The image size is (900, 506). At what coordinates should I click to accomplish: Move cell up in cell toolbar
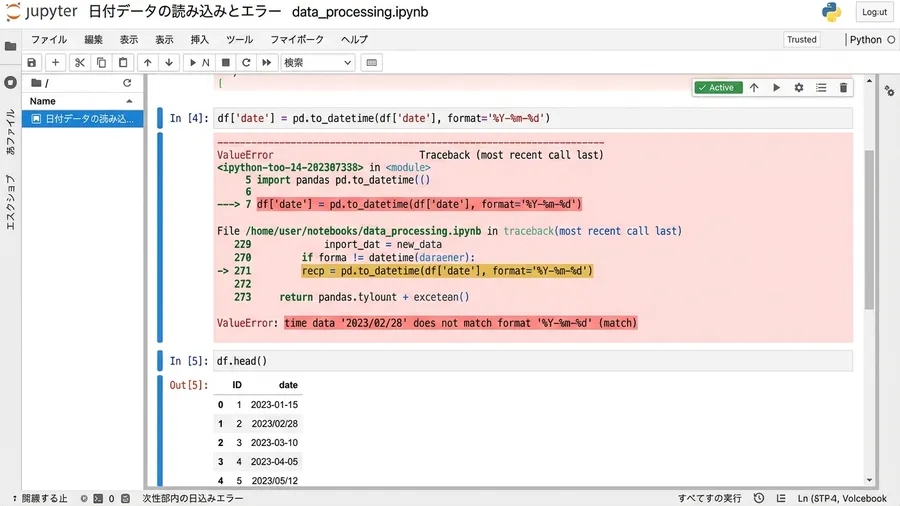point(754,88)
